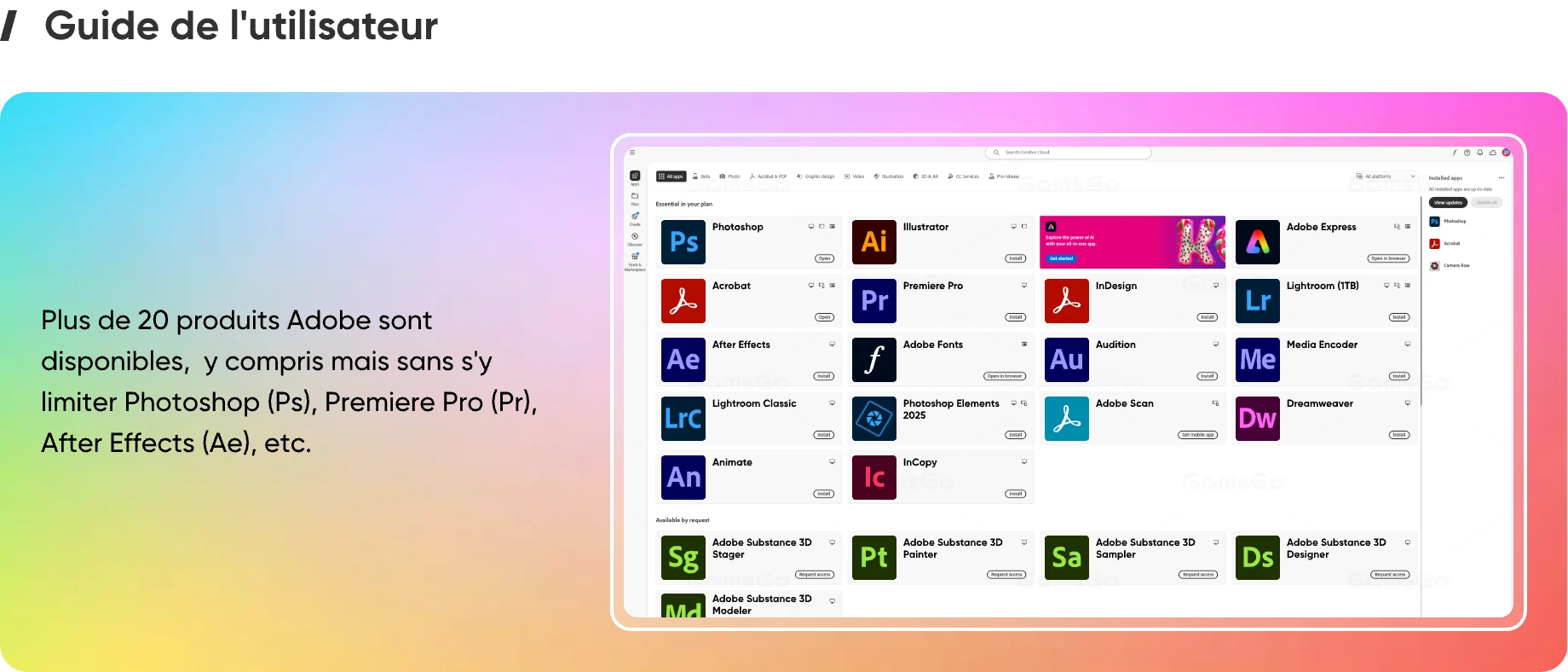Check cloud sync status icon
This screenshot has width=1568, height=672.
[x=1493, y=153]
